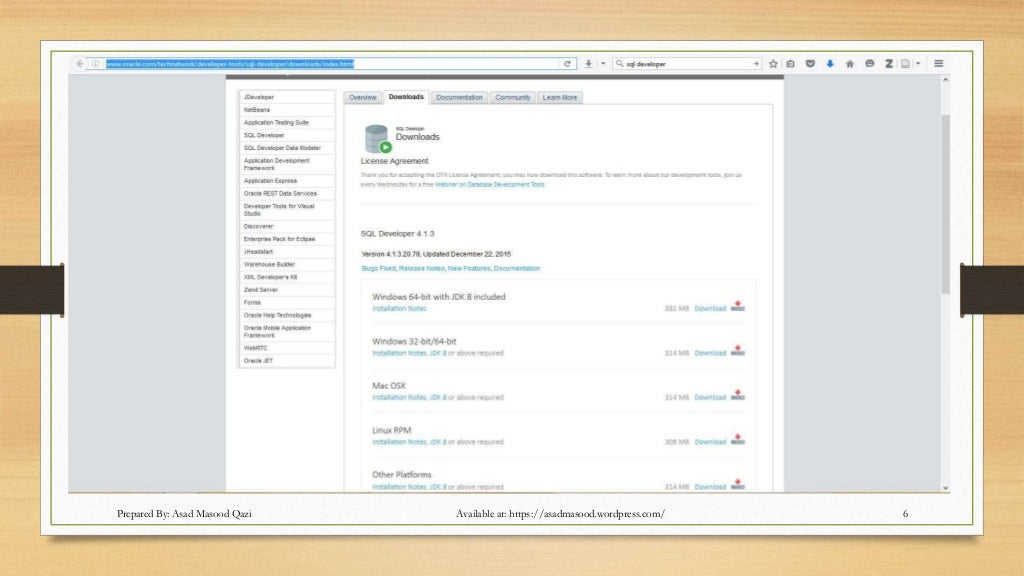Open the Documentation tab
Screen dimensions: 1024x576
point(459,97)
